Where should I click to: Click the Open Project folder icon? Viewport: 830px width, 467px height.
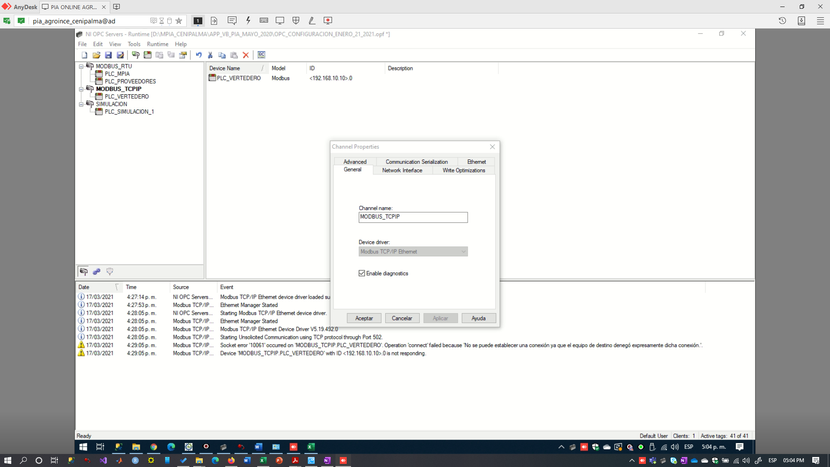[x=96, y=55]
